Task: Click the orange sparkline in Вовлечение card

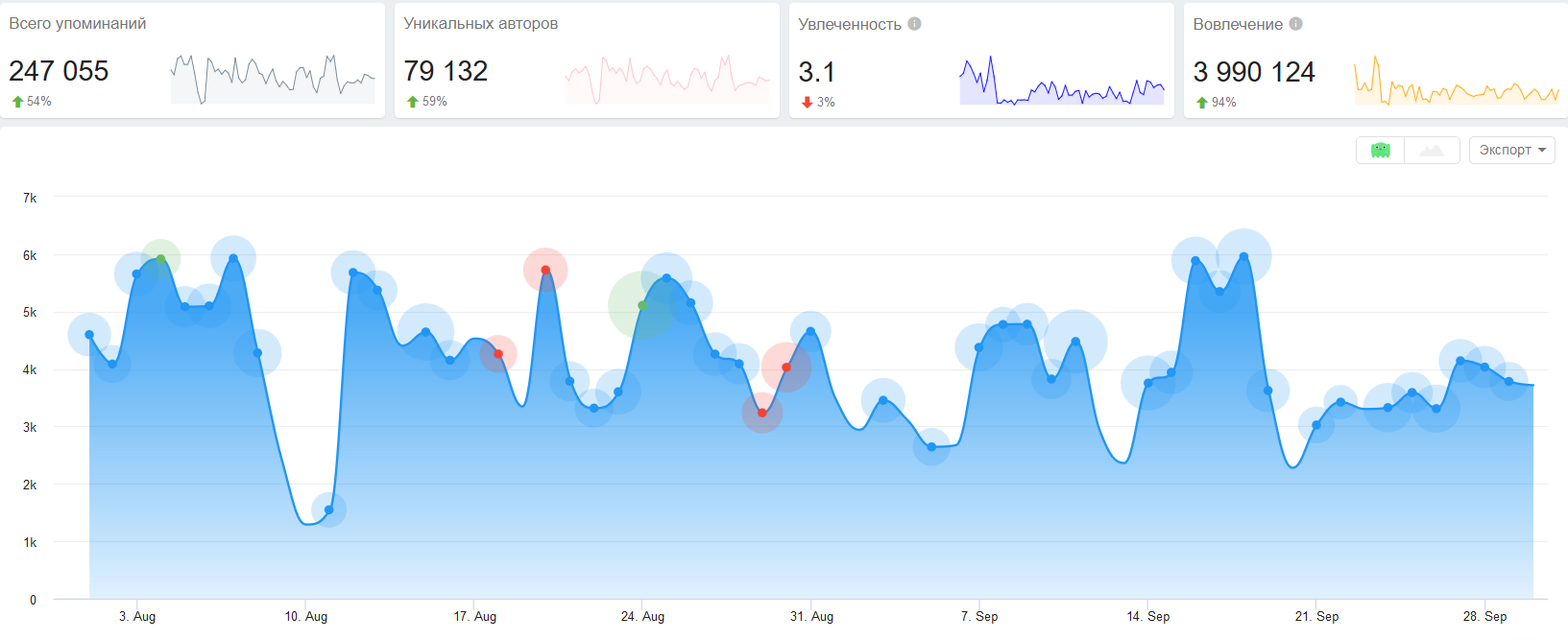Action: (1456, 82)
